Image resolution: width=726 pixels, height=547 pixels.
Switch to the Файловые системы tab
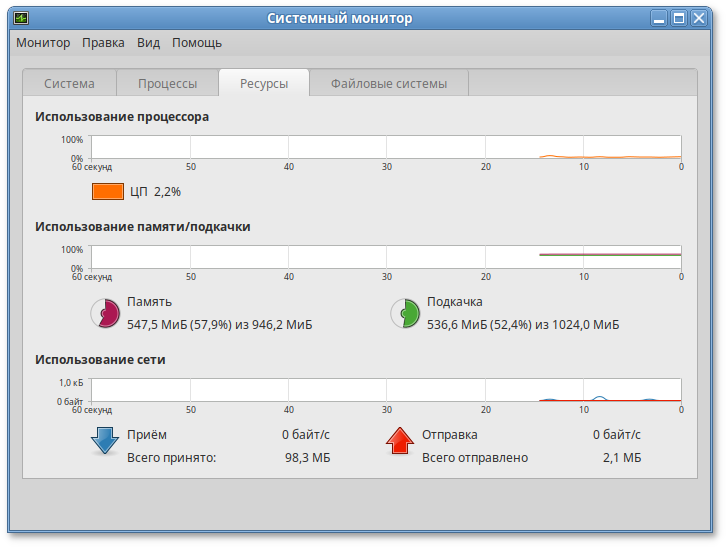click(x=388, y=84)
